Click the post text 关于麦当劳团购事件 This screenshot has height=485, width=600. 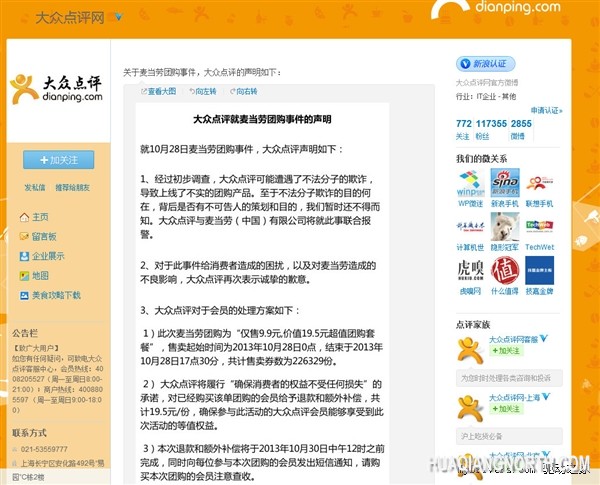point(203,72)
